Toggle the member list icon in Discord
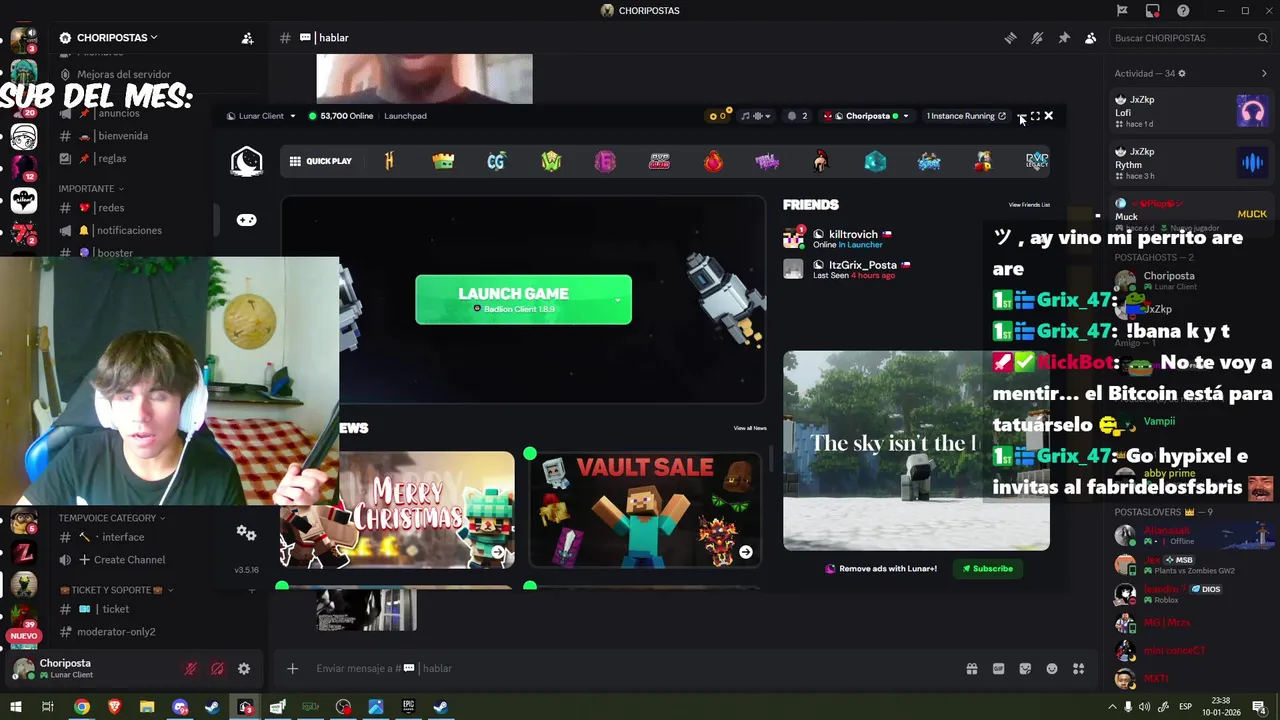This screenshot has width=1280, height=720. coord(1090,38)
